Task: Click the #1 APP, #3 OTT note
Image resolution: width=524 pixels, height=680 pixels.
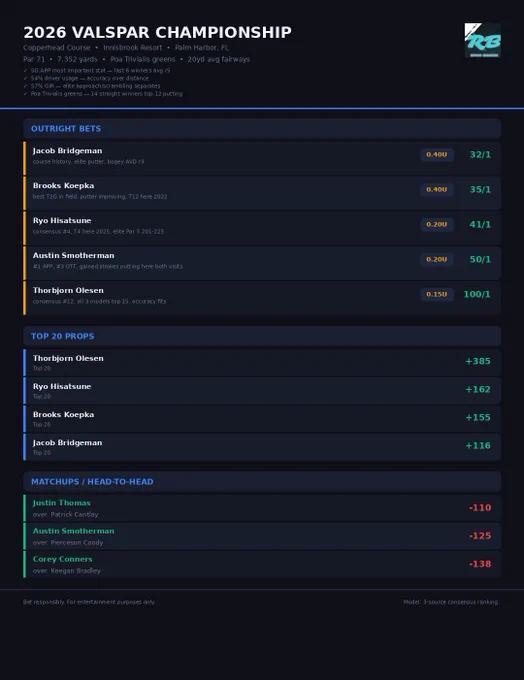Action: (108, 266)
